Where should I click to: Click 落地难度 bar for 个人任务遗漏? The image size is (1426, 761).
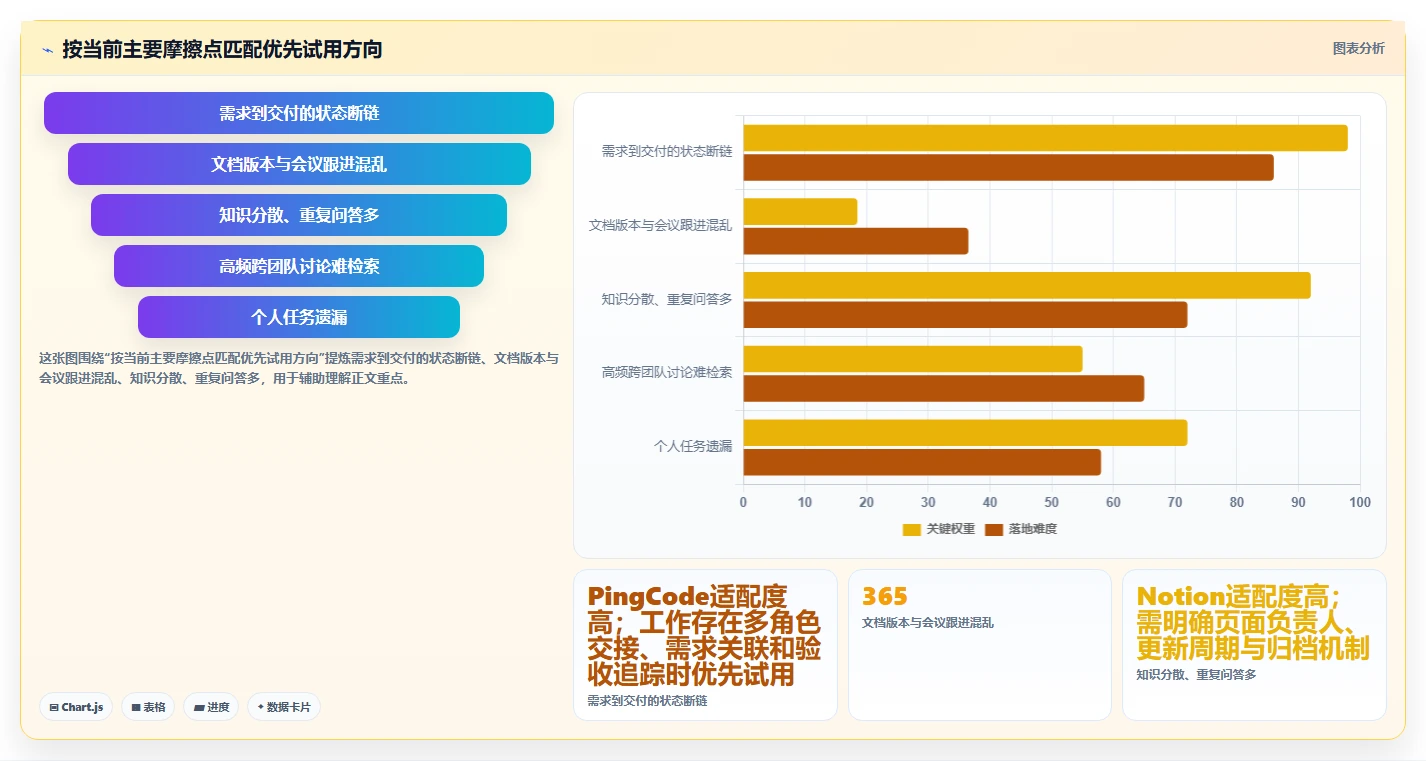coord(922,462)
